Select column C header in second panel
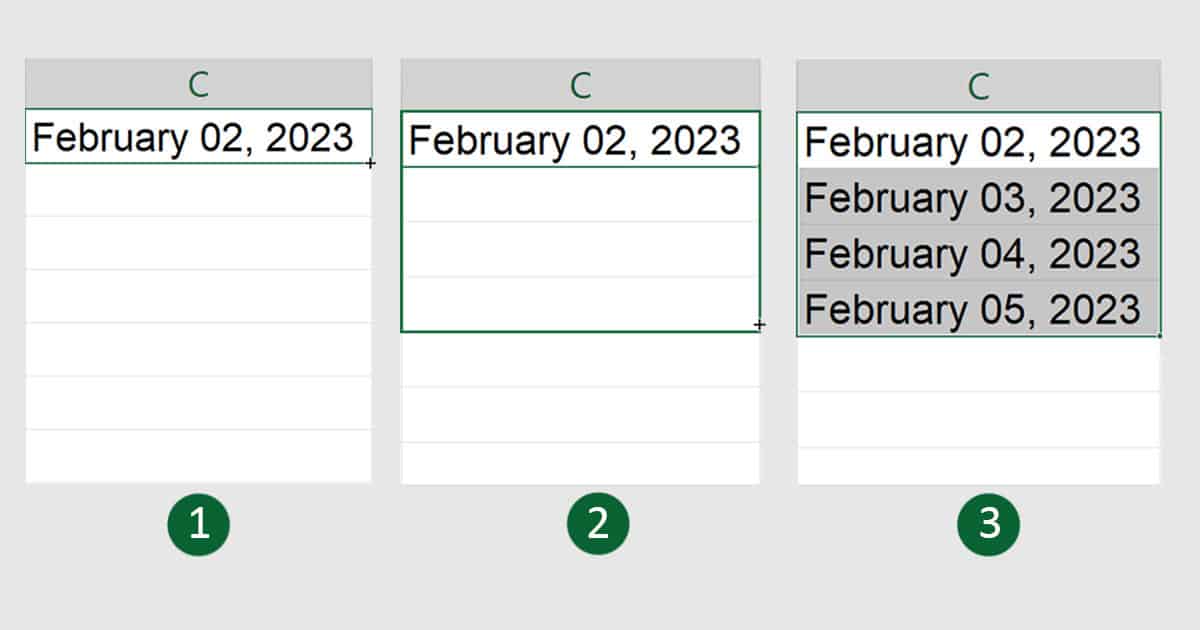Viewport: 1200px width, 630px height. [580, 85]
